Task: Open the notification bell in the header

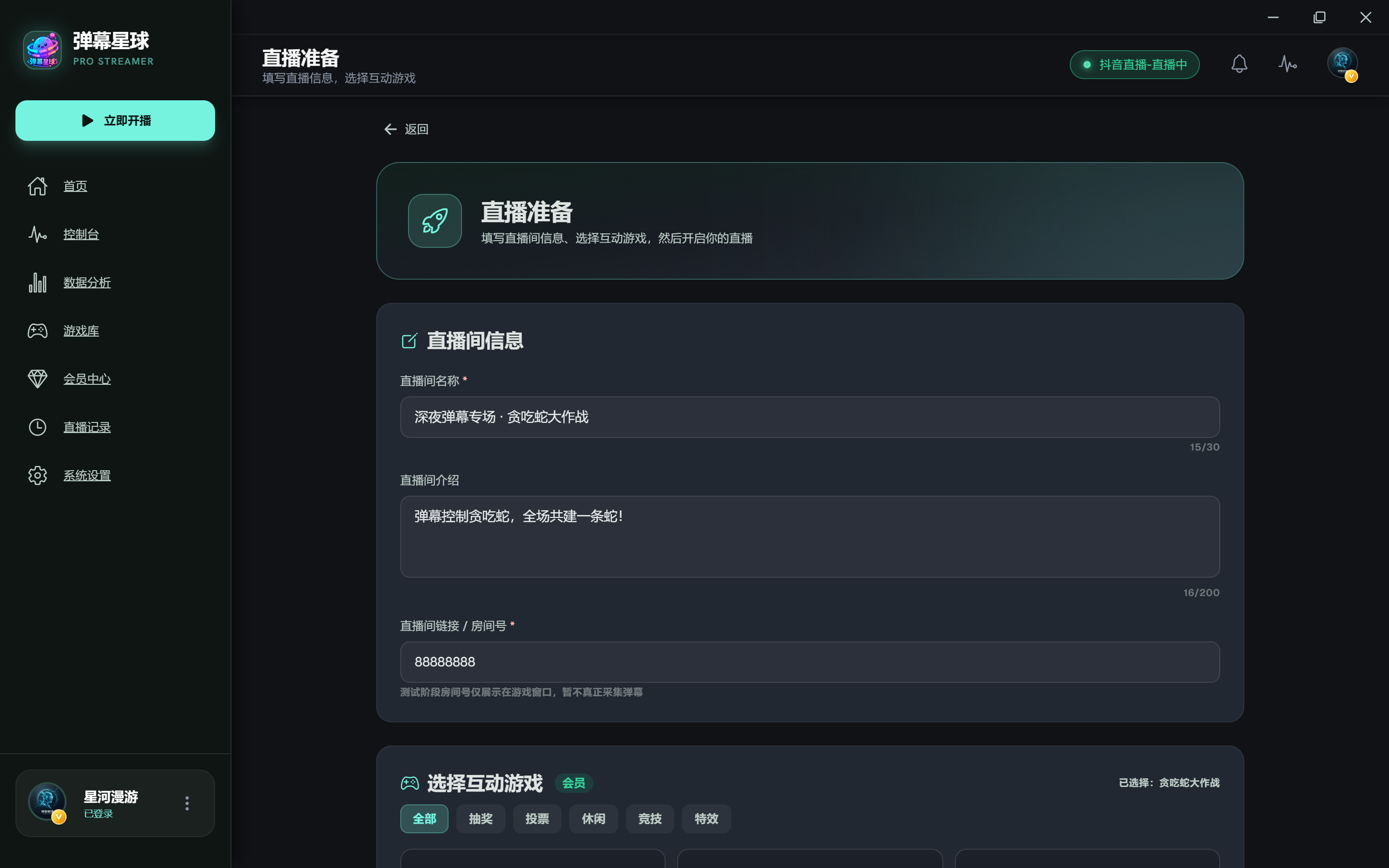Action: 1239,64
